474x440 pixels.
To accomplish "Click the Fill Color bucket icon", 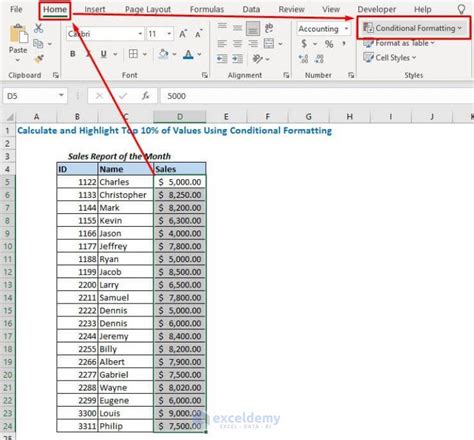I will pyautogui.click(x=163, y=54).
